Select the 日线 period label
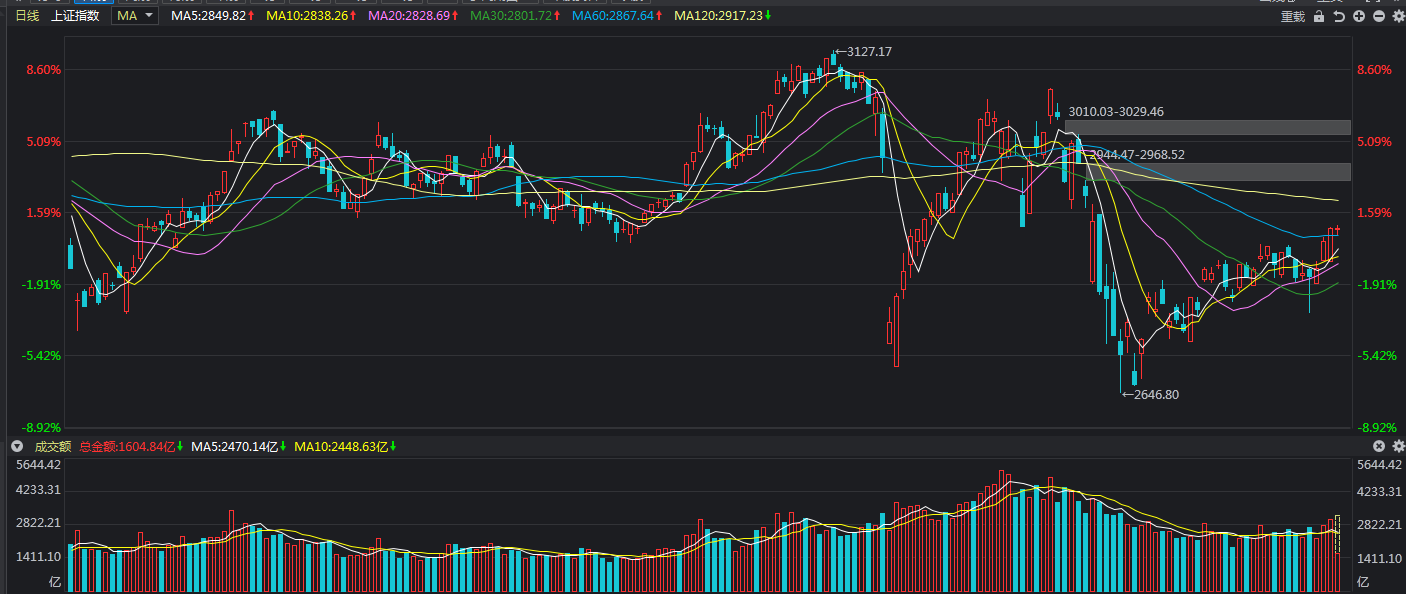 click(x=27, y=16)
